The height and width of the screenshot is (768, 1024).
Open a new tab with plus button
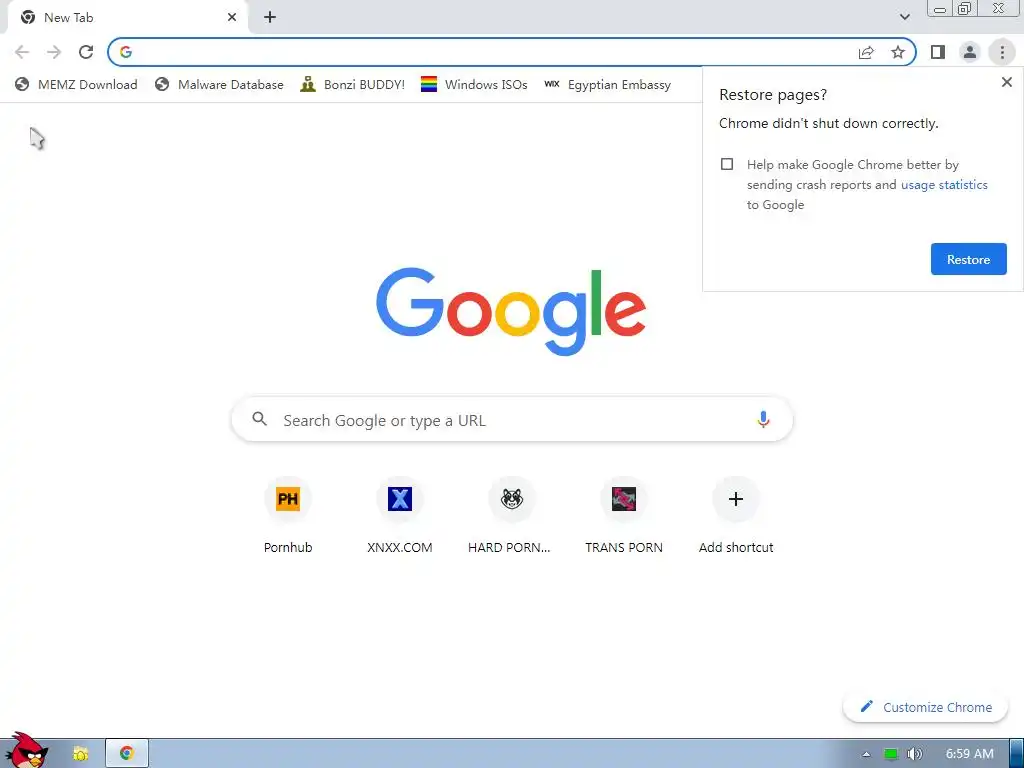[270, 18]
